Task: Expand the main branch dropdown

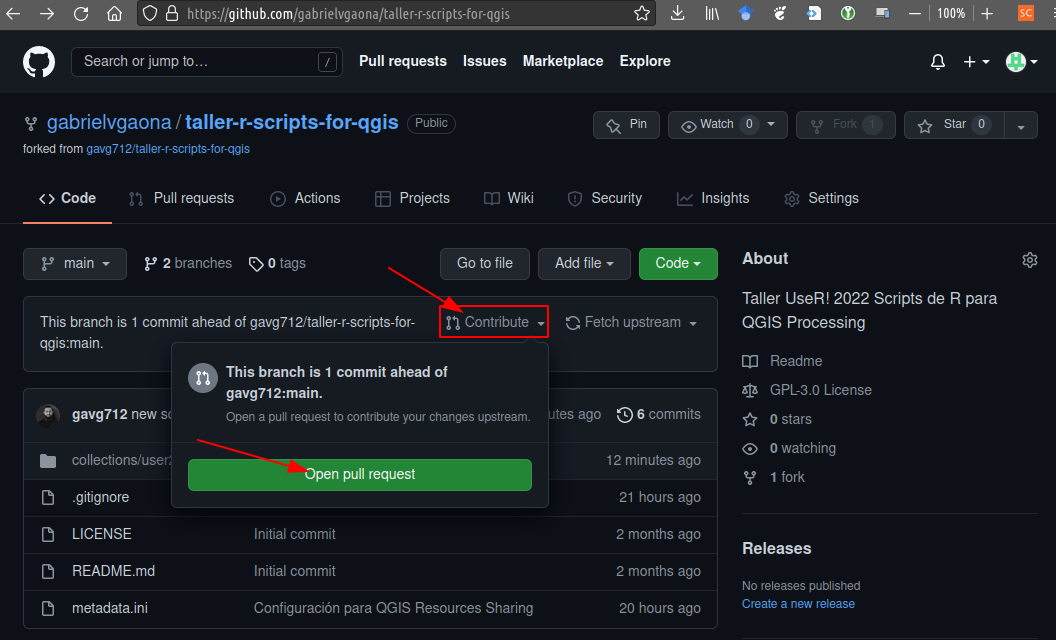Action: click(x=74, y=263)
